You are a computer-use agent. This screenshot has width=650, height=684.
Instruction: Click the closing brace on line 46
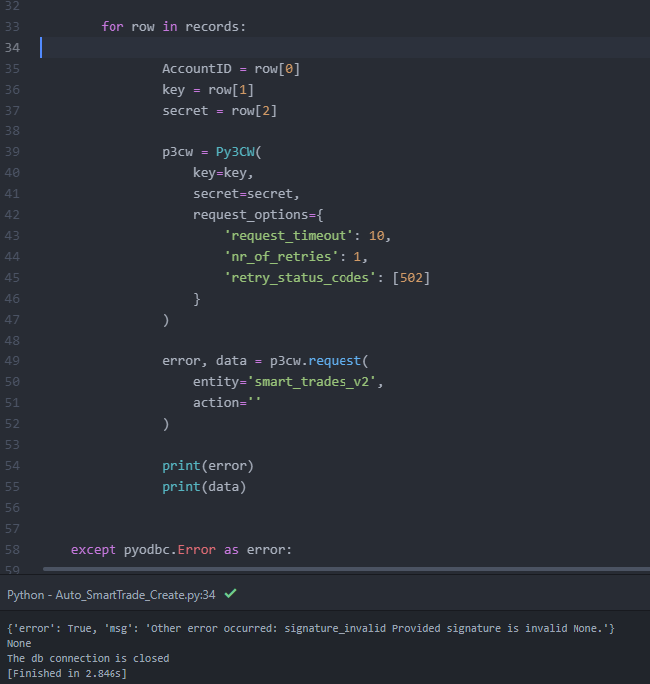tap(197, 299)
